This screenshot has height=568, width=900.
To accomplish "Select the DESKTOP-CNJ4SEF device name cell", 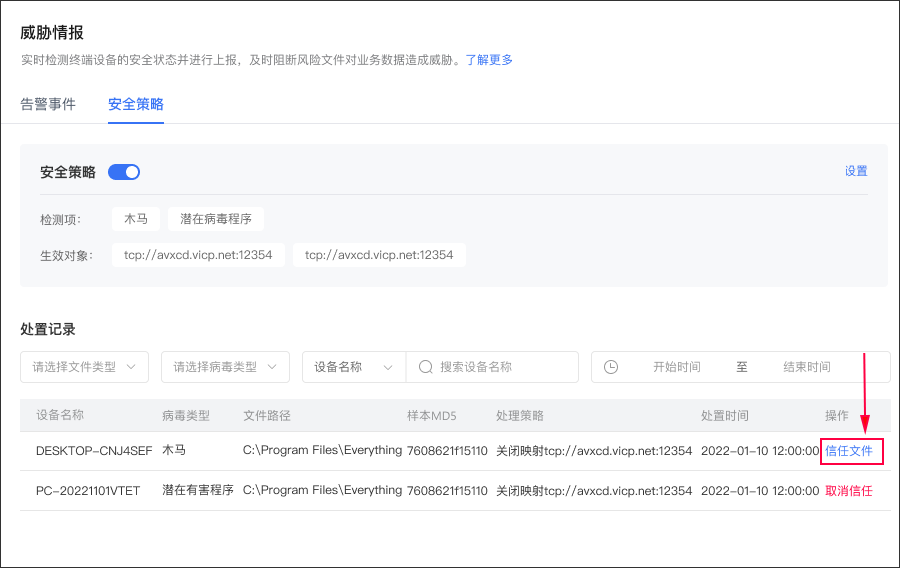I will click(94, 451).
